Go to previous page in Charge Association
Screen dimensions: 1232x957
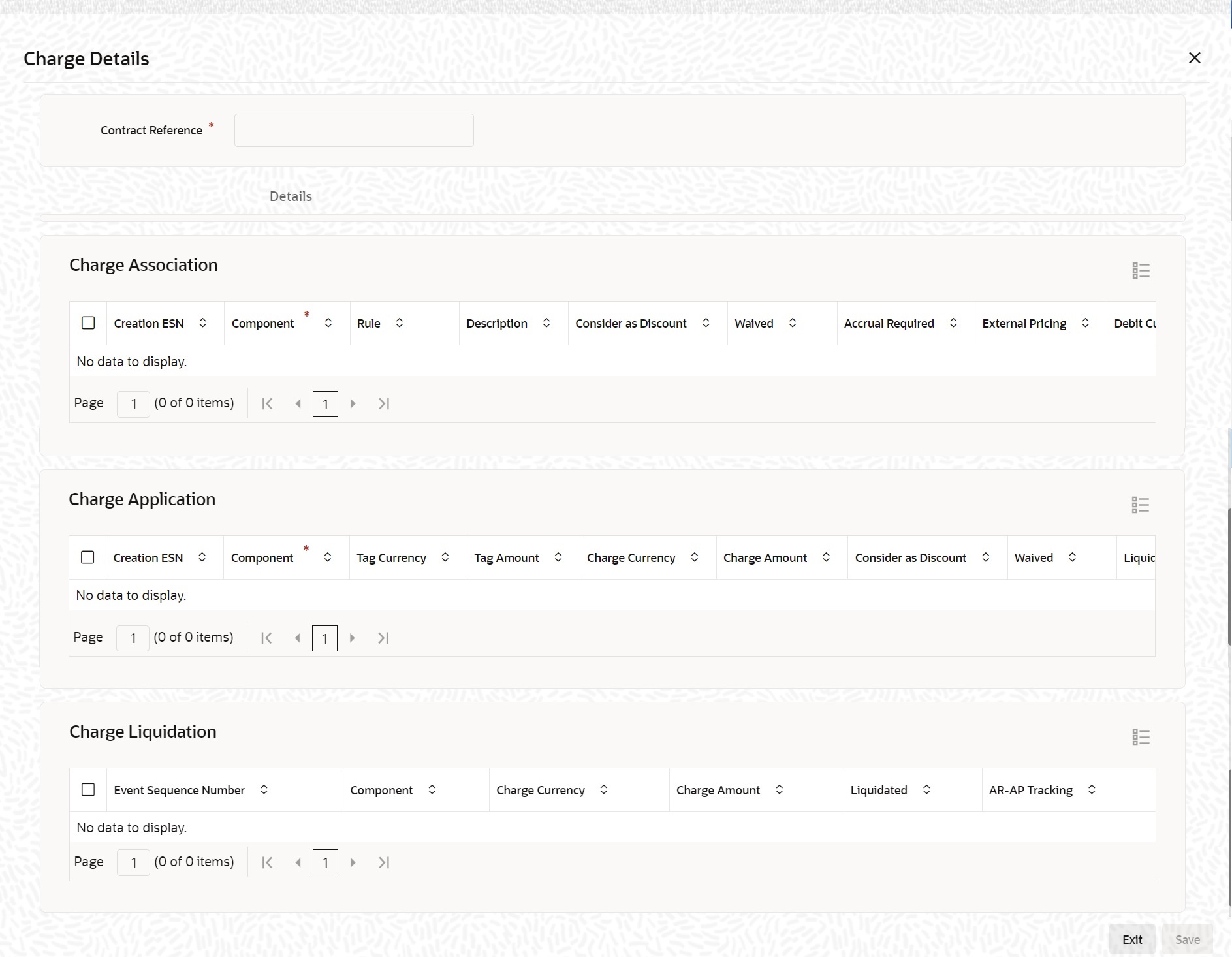[298, 403]
